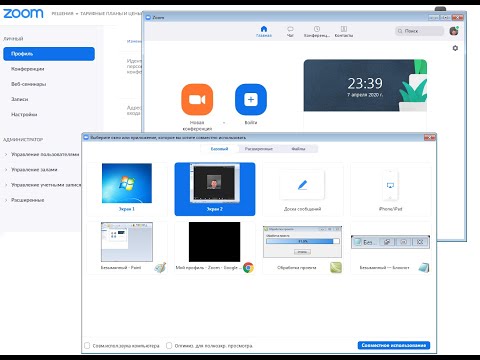Click the Zoom icon in share dialog title bar

coord(86,137)
